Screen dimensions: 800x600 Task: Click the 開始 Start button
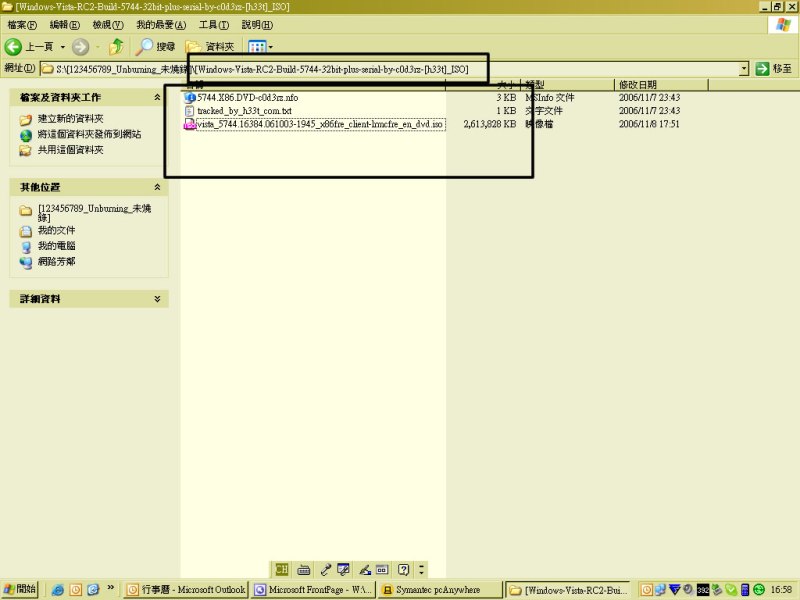click(19, 589)
